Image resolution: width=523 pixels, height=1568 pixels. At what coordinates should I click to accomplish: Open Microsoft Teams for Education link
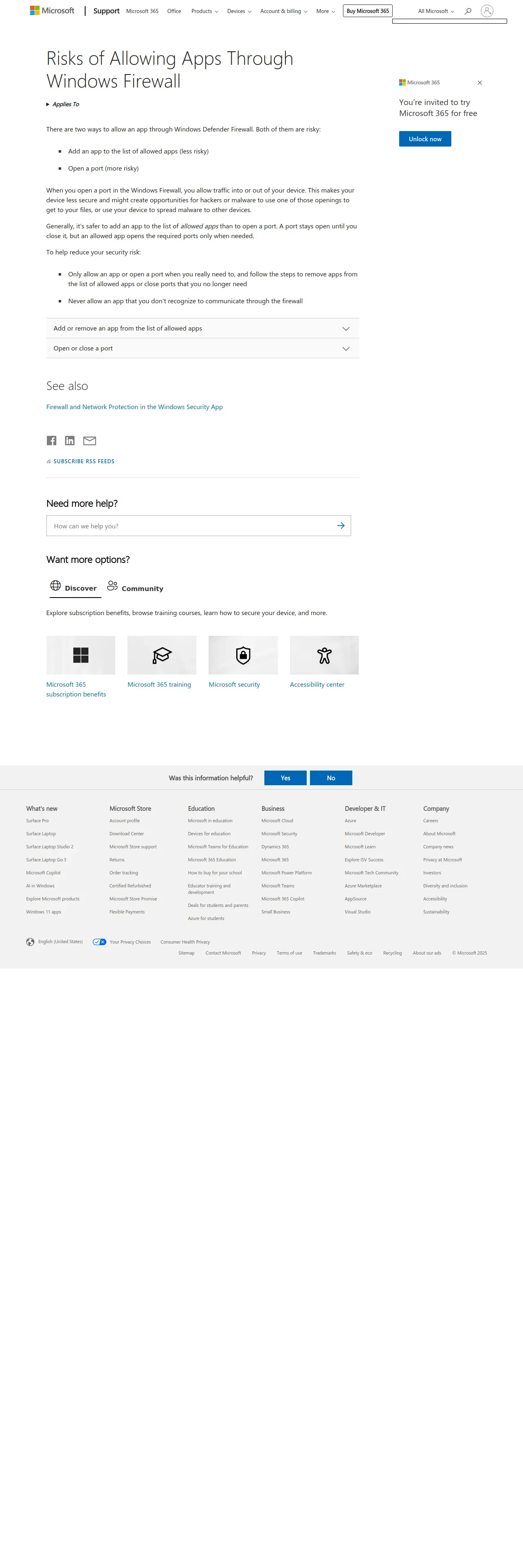[218, 847]
